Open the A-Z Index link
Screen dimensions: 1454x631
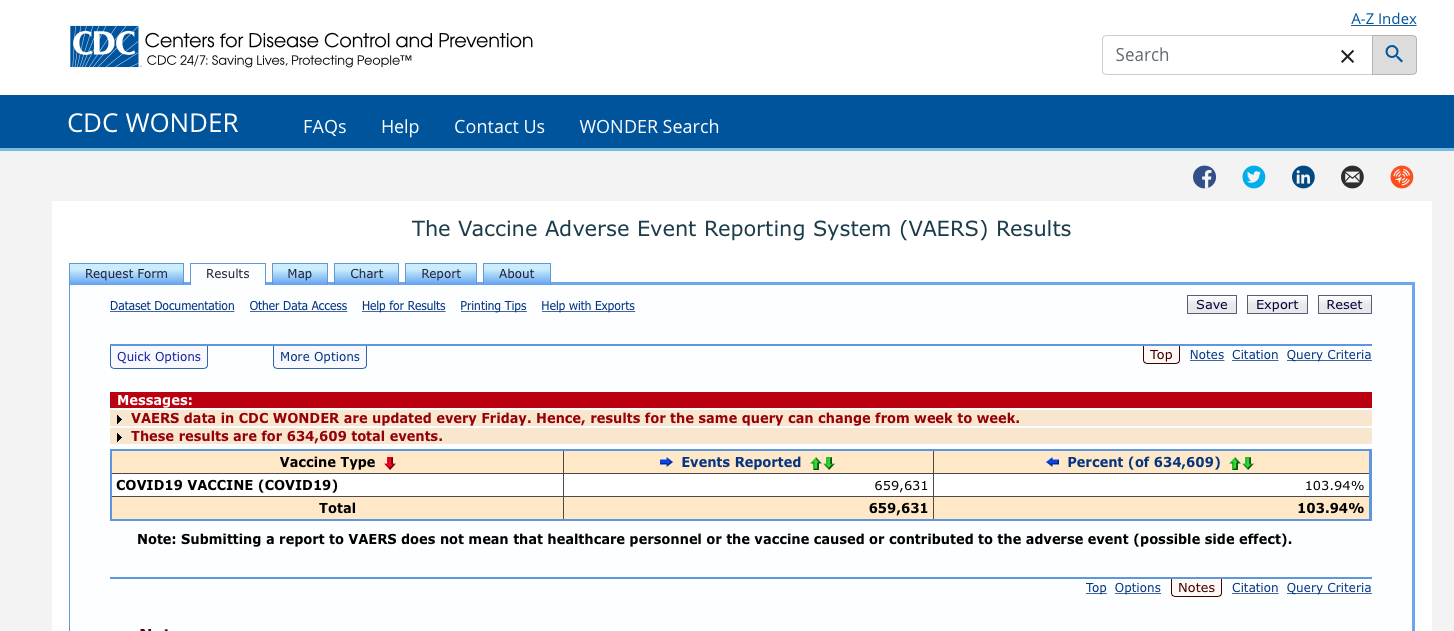click(x=1384, y=19)
